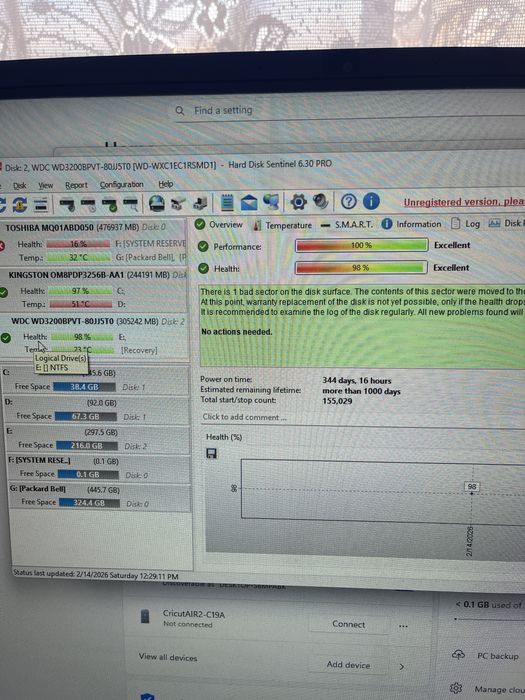Screen dimensions: 525x700
Task: Click the disk with green checkmark icon
Action: point(109,205)
